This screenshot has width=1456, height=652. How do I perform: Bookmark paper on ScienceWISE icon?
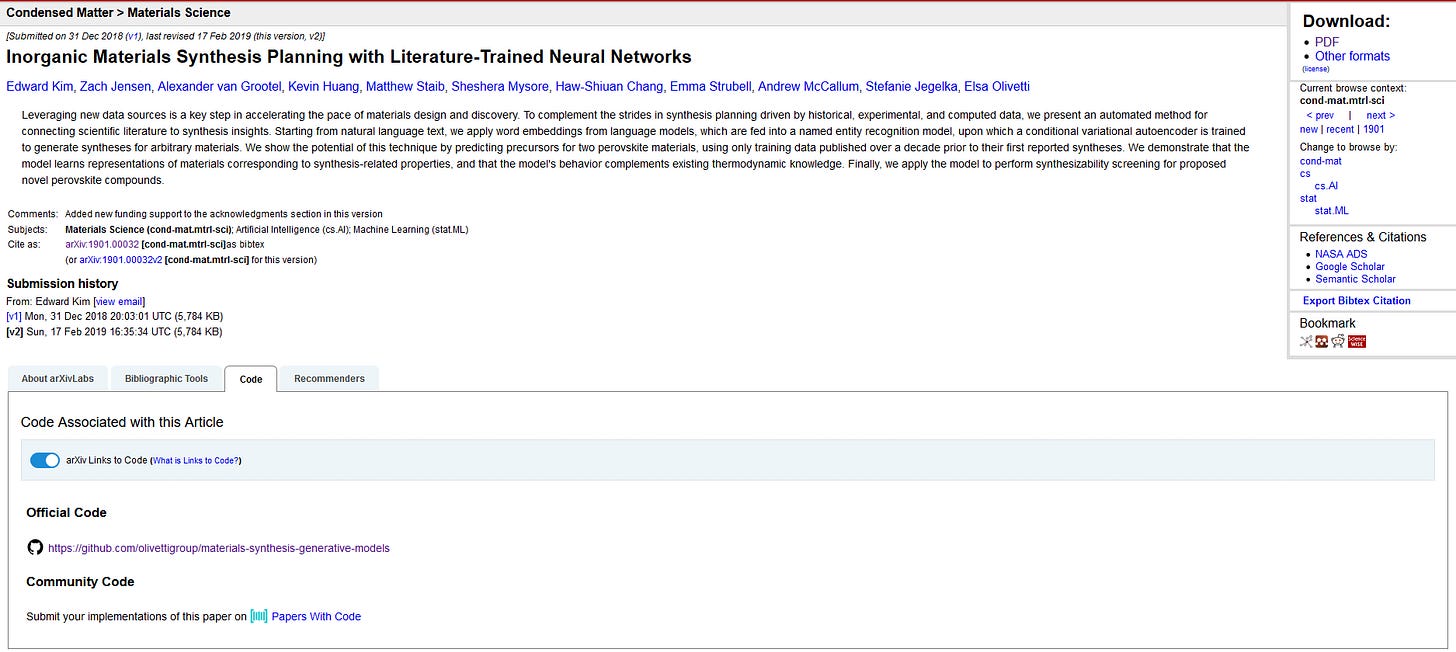pos(1356,341)
